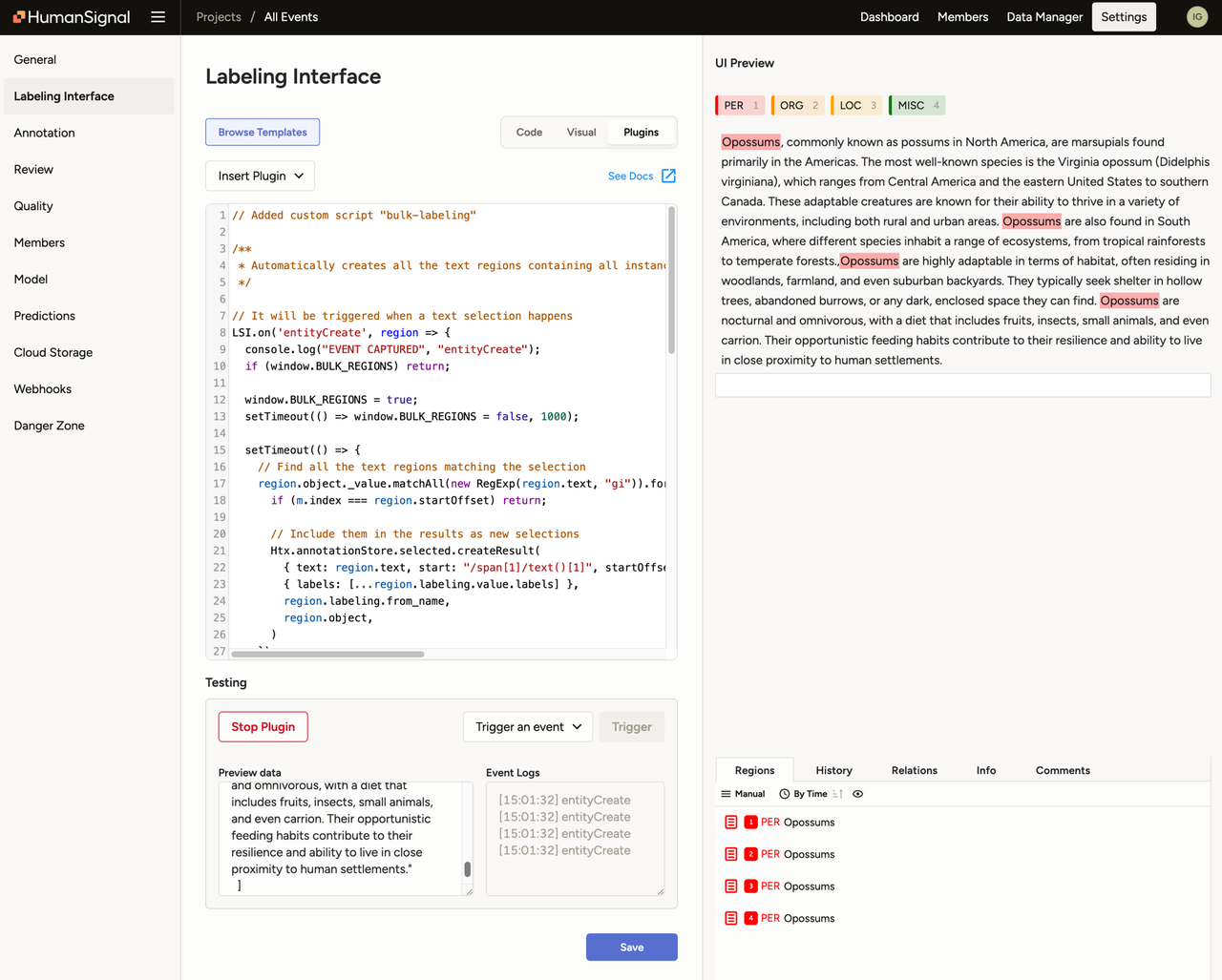The image size is (1222, 980).
Task: Open the Insert Plugin dropdown
Action: pyautogui.click(x=259, y=176)
